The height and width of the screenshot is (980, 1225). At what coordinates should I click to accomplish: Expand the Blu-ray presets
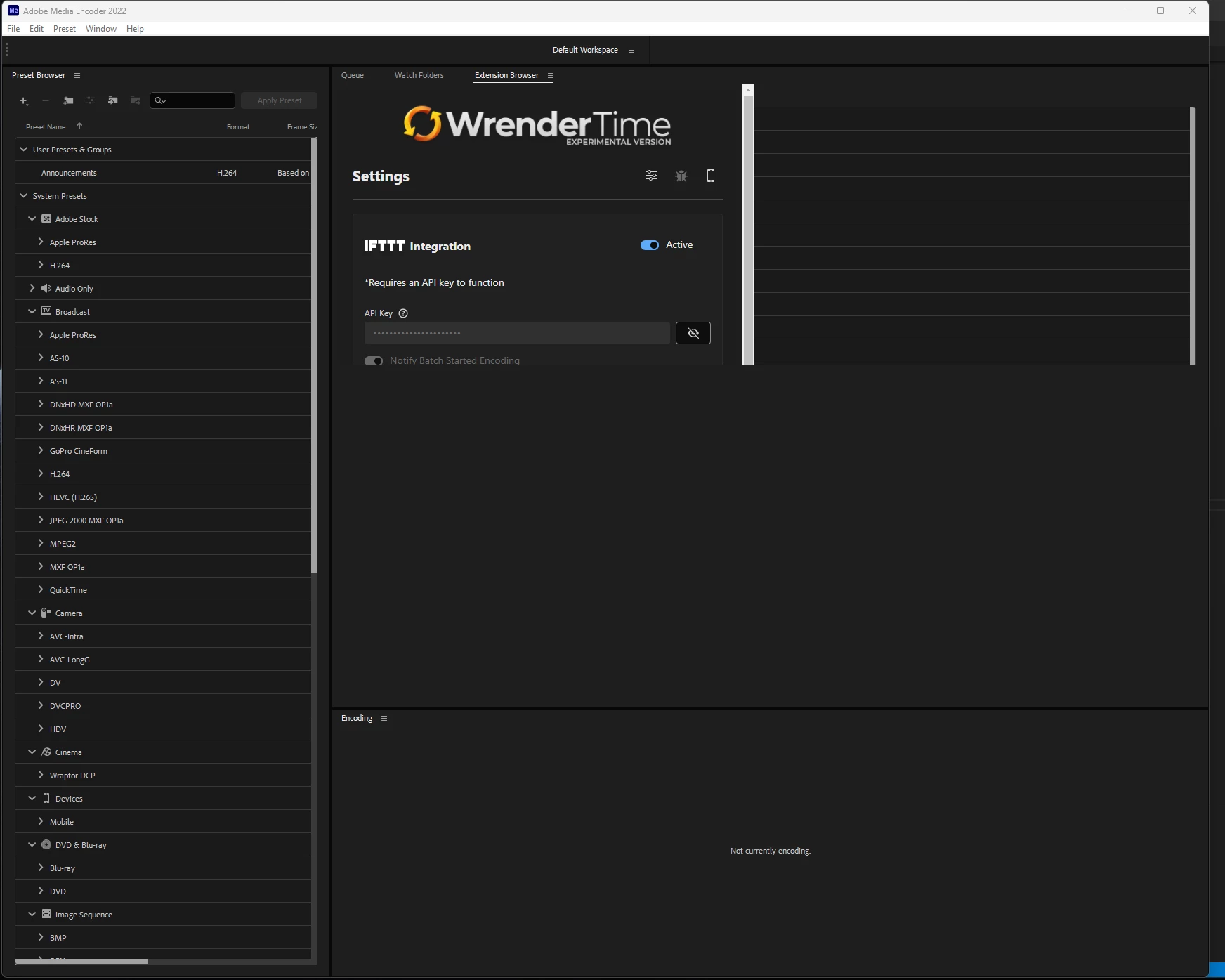point(41,868)
